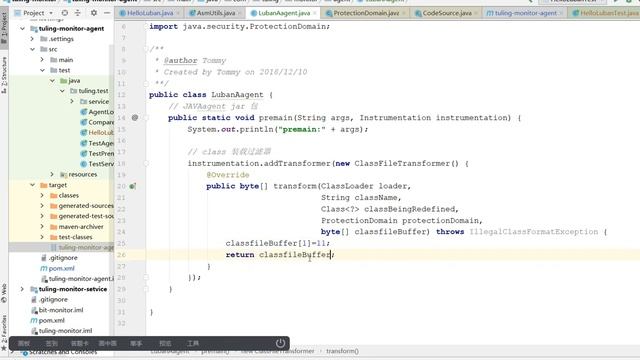Select the TestAge class file
640x360 pixels.
pos(97,143)
